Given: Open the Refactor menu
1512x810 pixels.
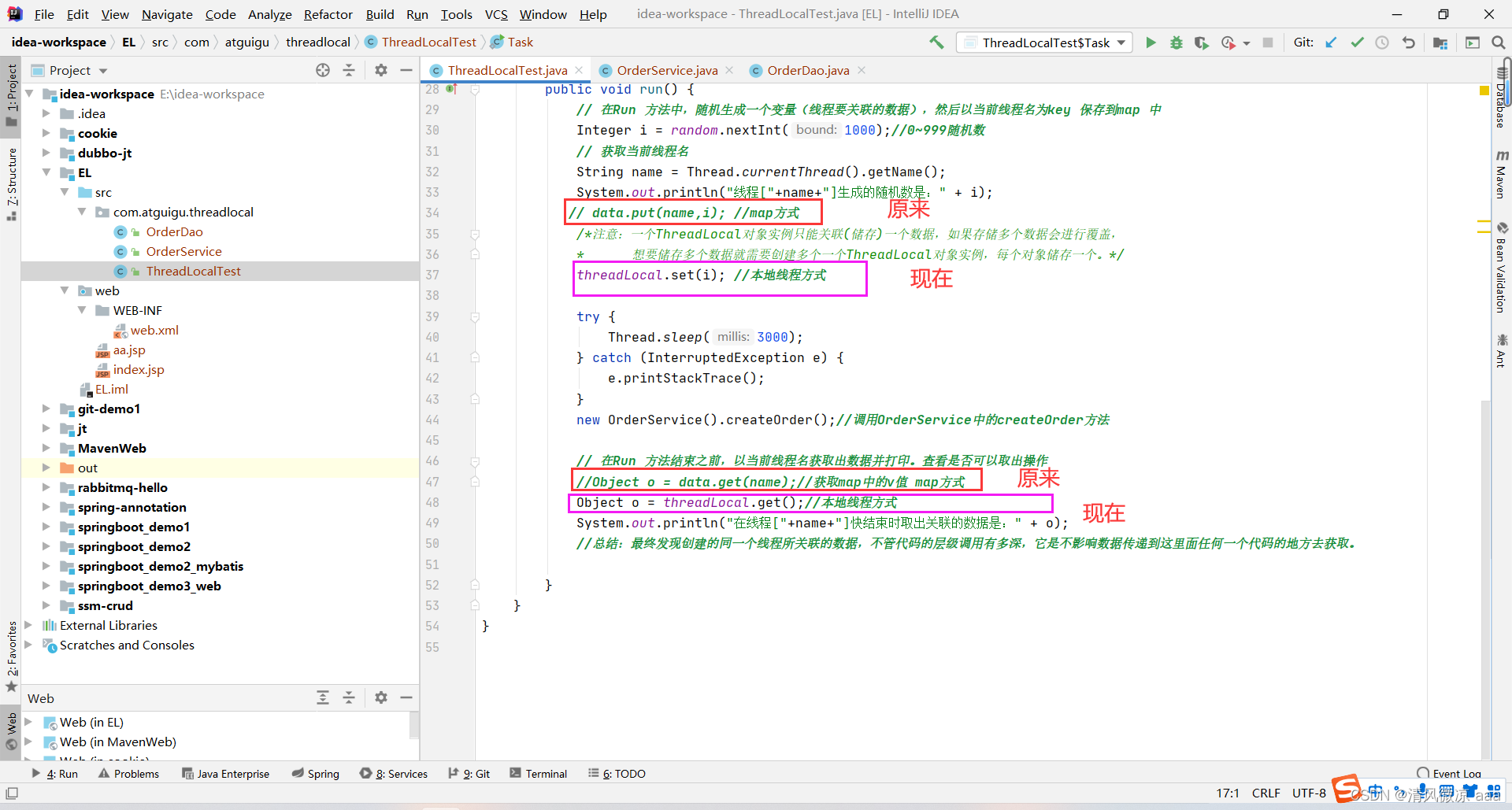Looking at the screenshot, I should (328, 14).
